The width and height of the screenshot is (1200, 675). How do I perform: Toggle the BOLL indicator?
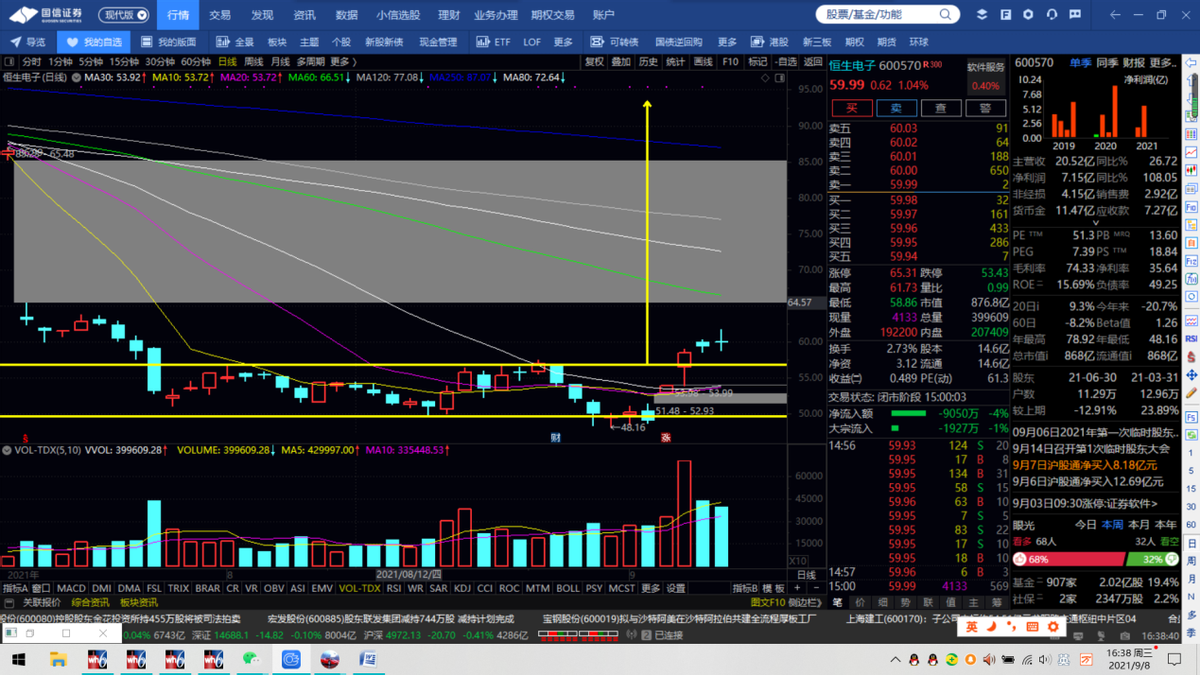567,589
